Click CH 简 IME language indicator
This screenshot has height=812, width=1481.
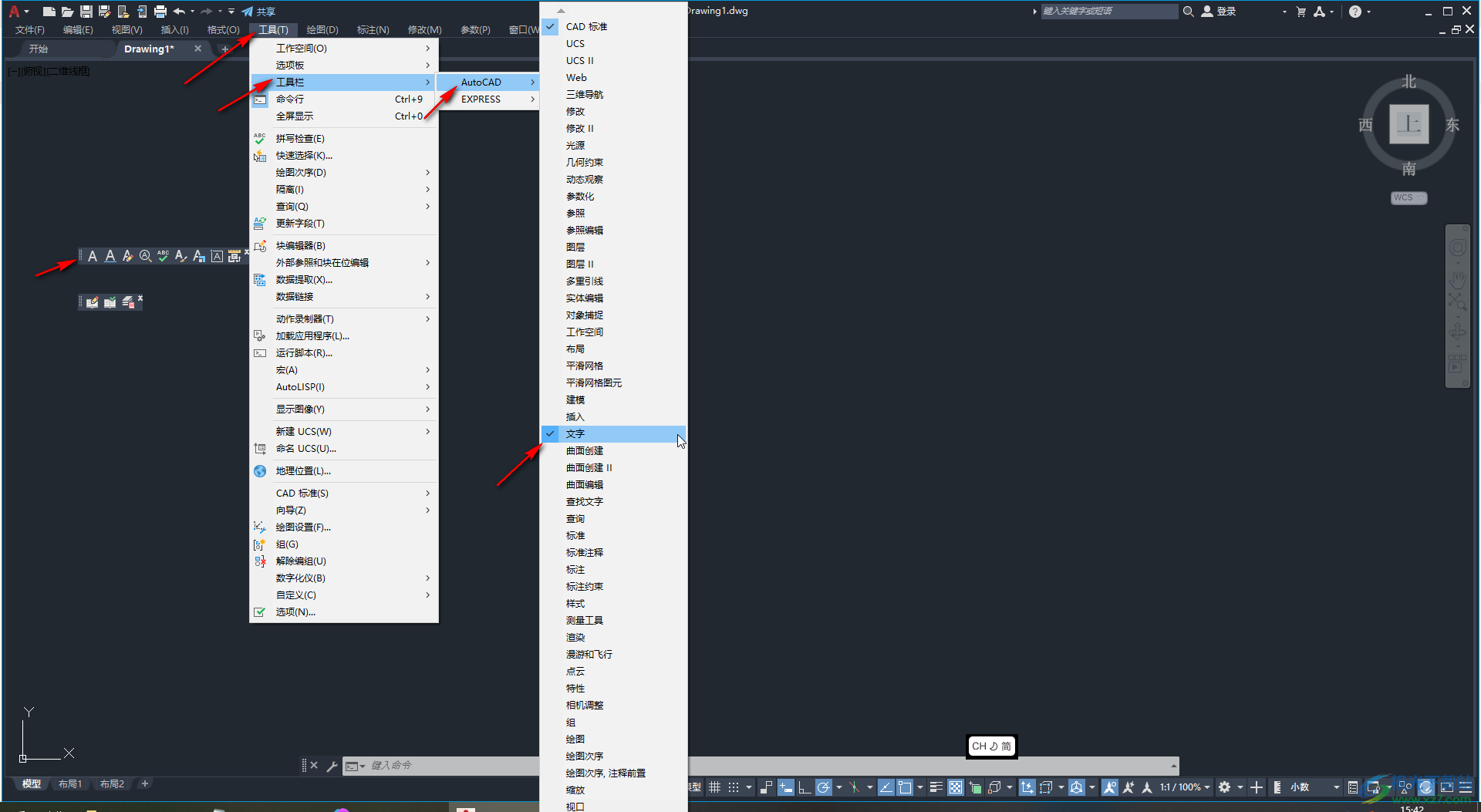(x=991, y=746)
